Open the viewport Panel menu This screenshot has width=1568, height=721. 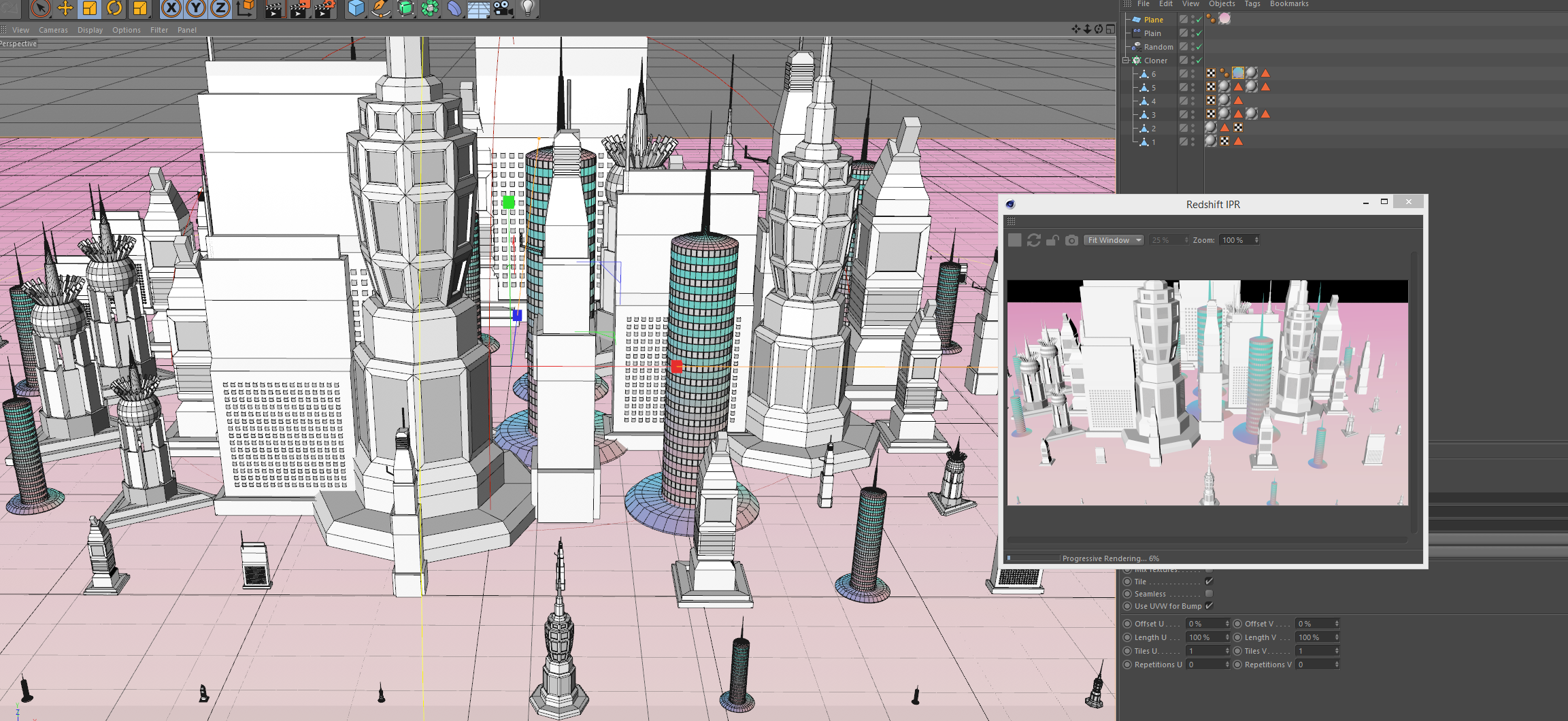point(187,30)
